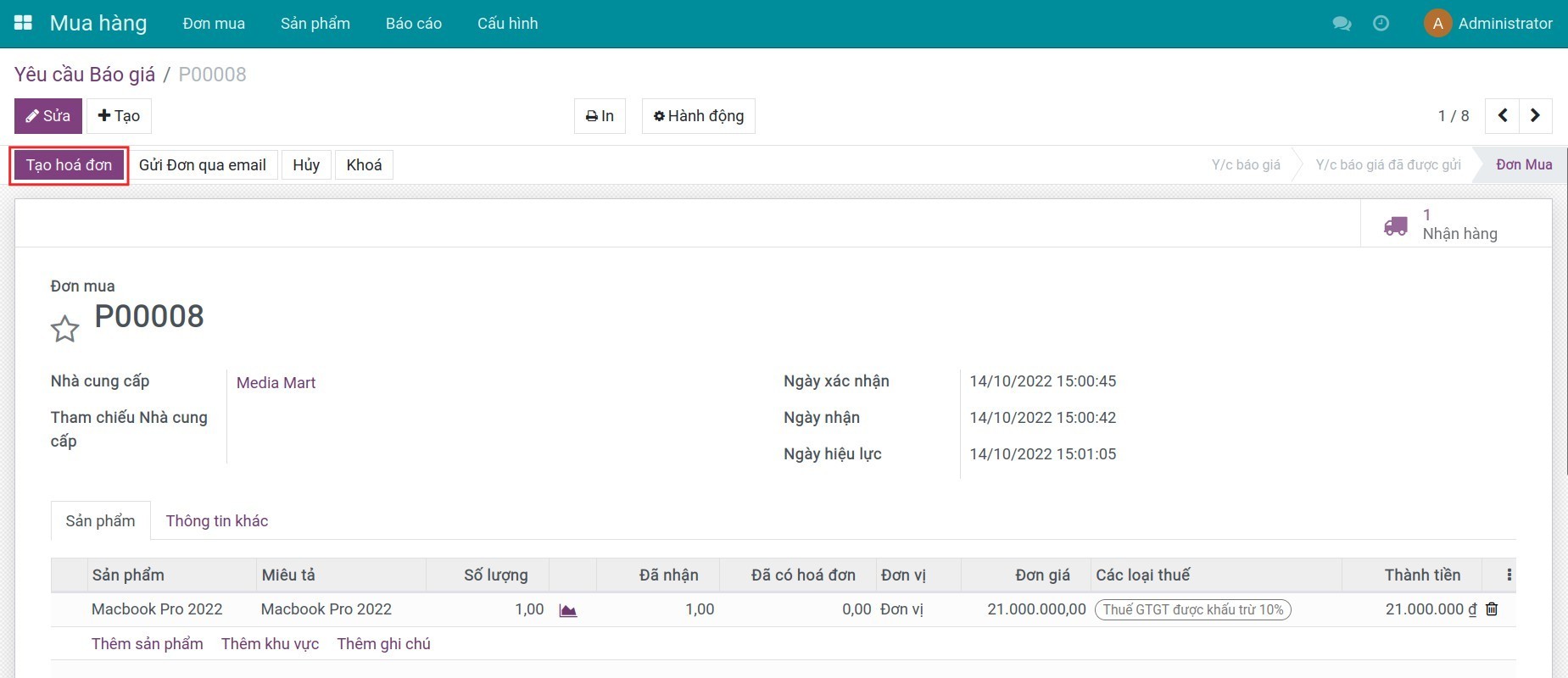Viewport: 1568px width, 678px height.
Task: Open the apps grid menu icon
Action: 23,23
